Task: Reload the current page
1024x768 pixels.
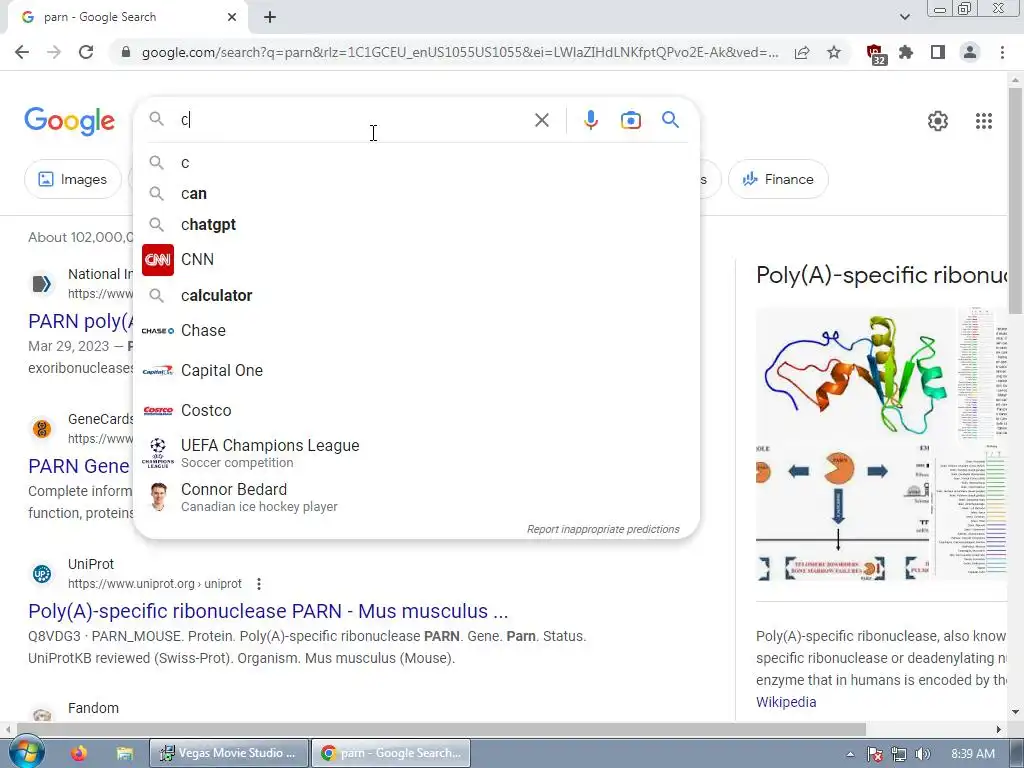Action: (86, 52)
